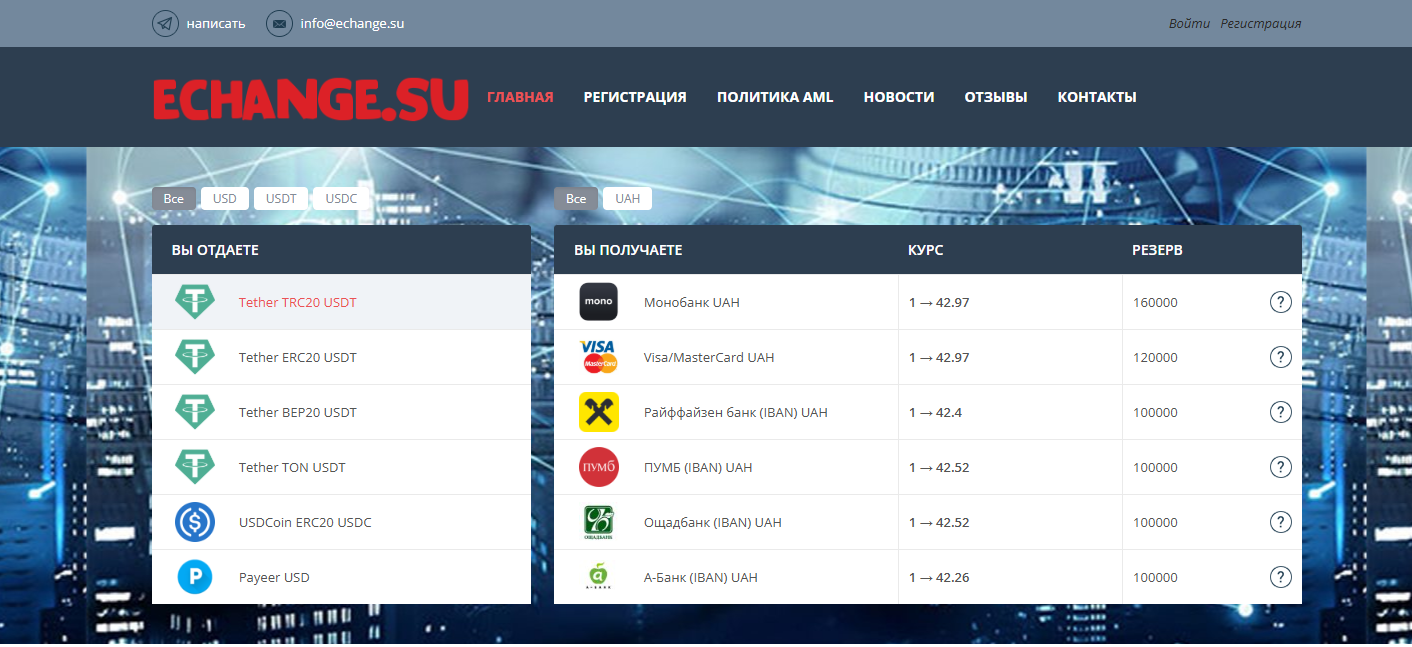Click the А-Банк logo icon
1412x647 pixels.
(x=598, y=577)
